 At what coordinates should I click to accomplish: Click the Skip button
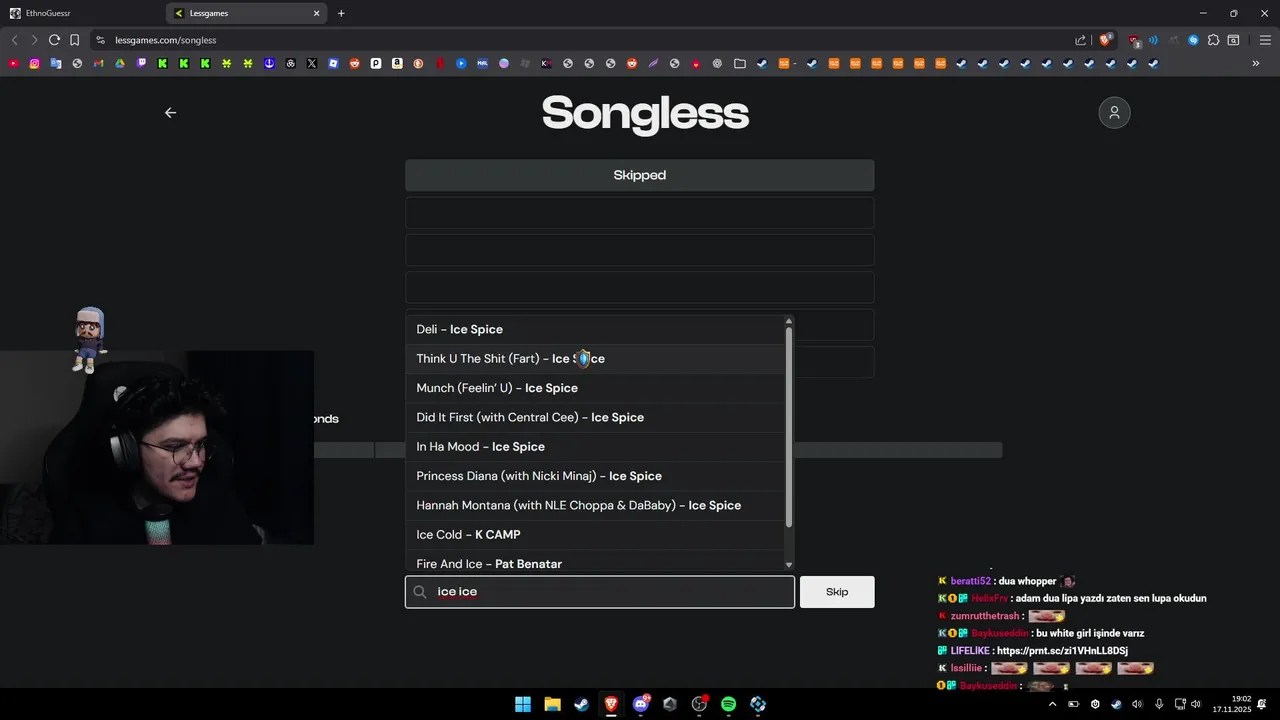[837, 592]
